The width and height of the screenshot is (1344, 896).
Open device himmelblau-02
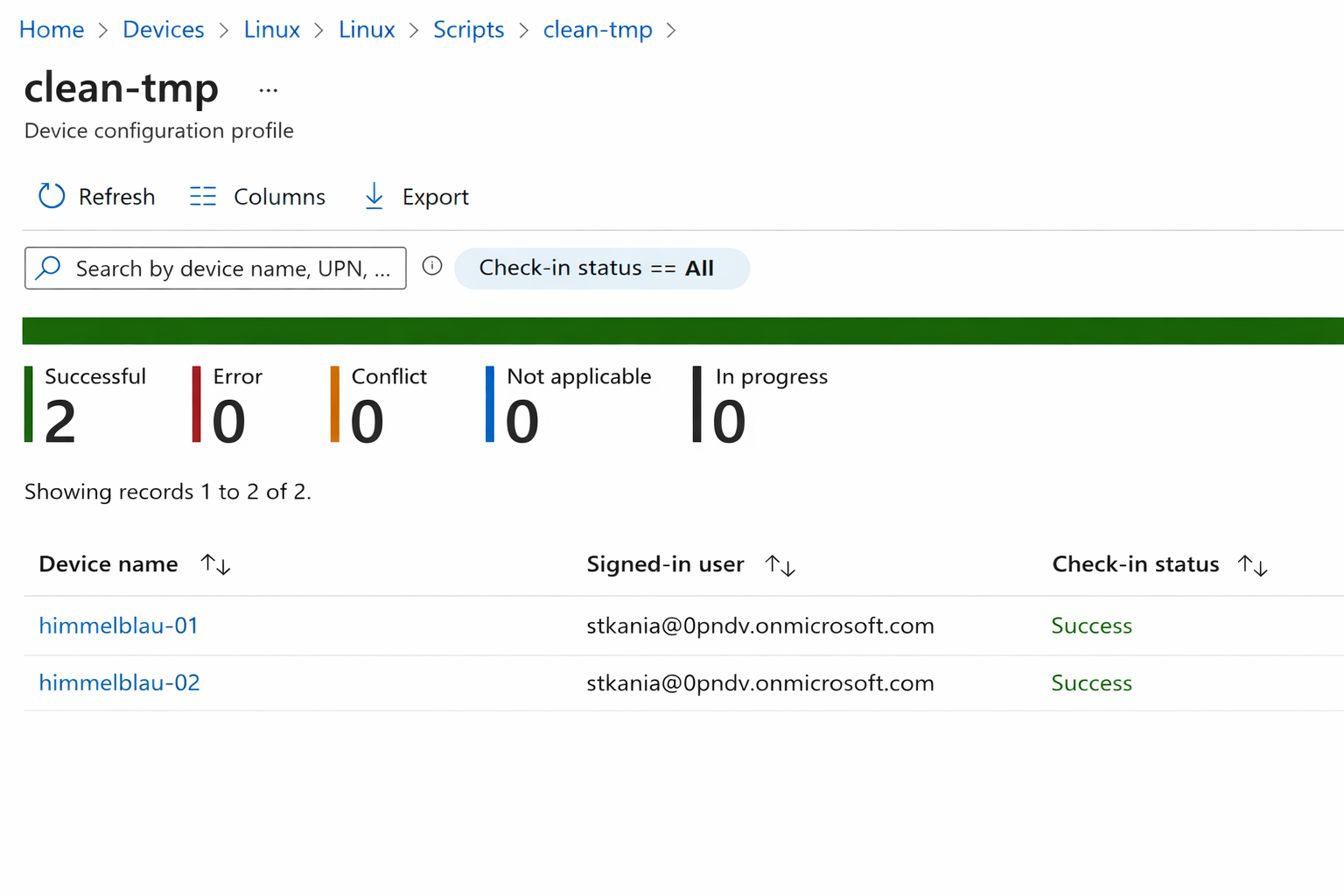coord(120,682)
